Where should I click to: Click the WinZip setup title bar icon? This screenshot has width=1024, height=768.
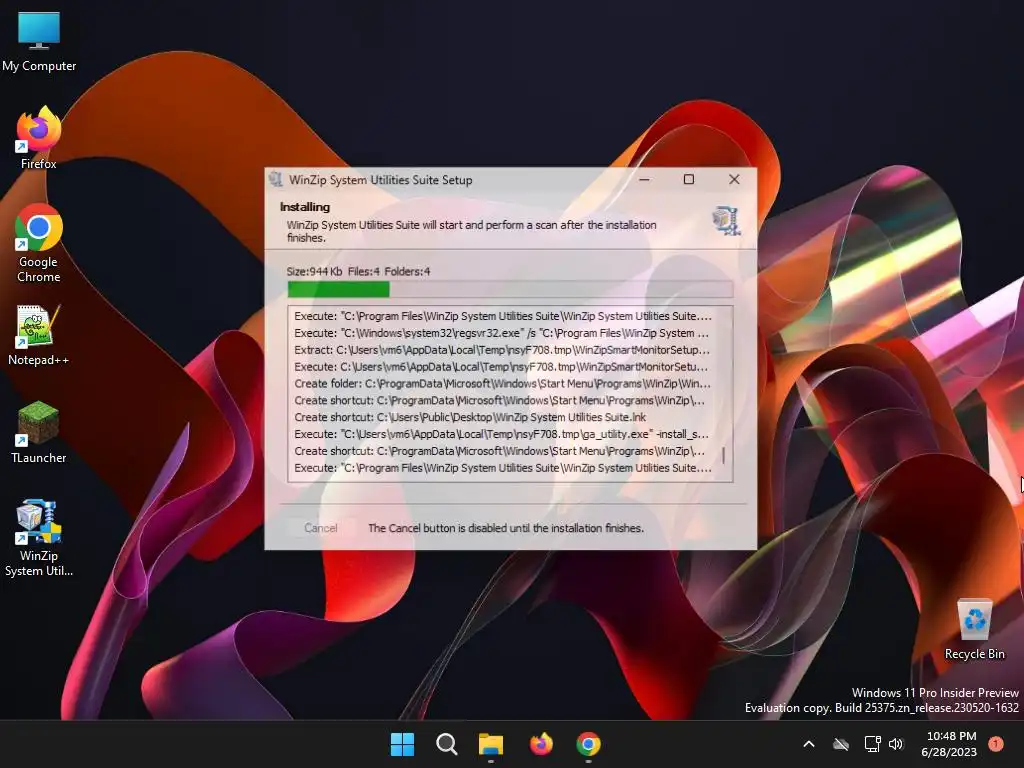point(276,180)
